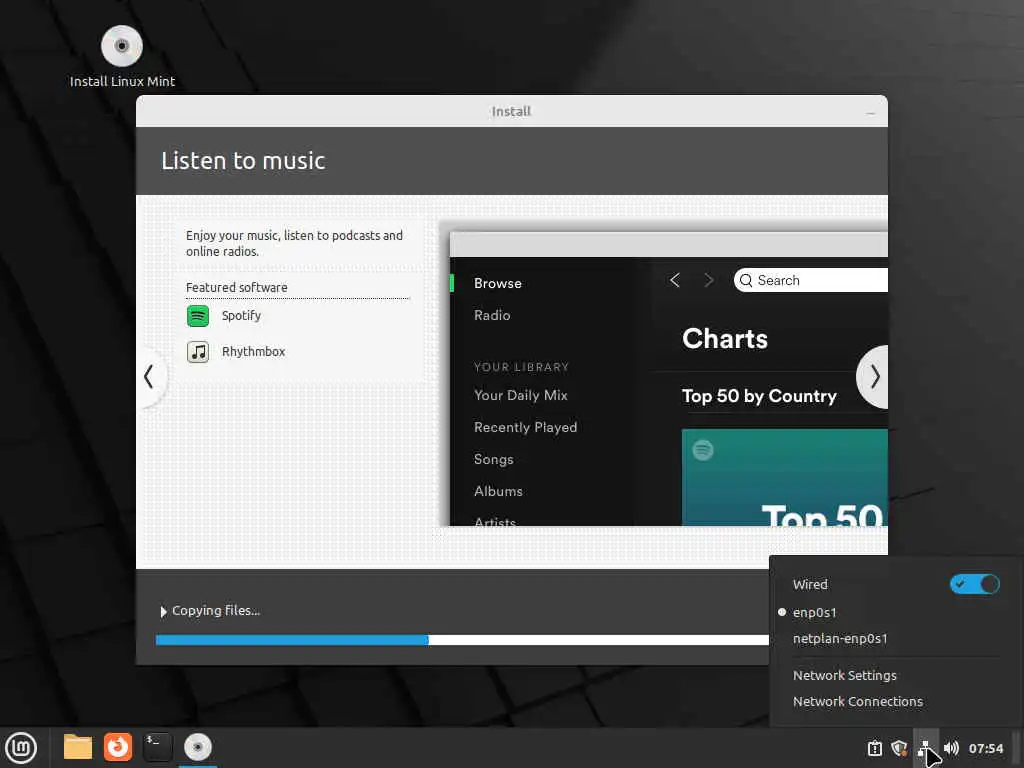Image resolution: width=1024 pixels, height=768 pixels.
Task: Select the netplan-enp0s1 connection
Action: 840,639
